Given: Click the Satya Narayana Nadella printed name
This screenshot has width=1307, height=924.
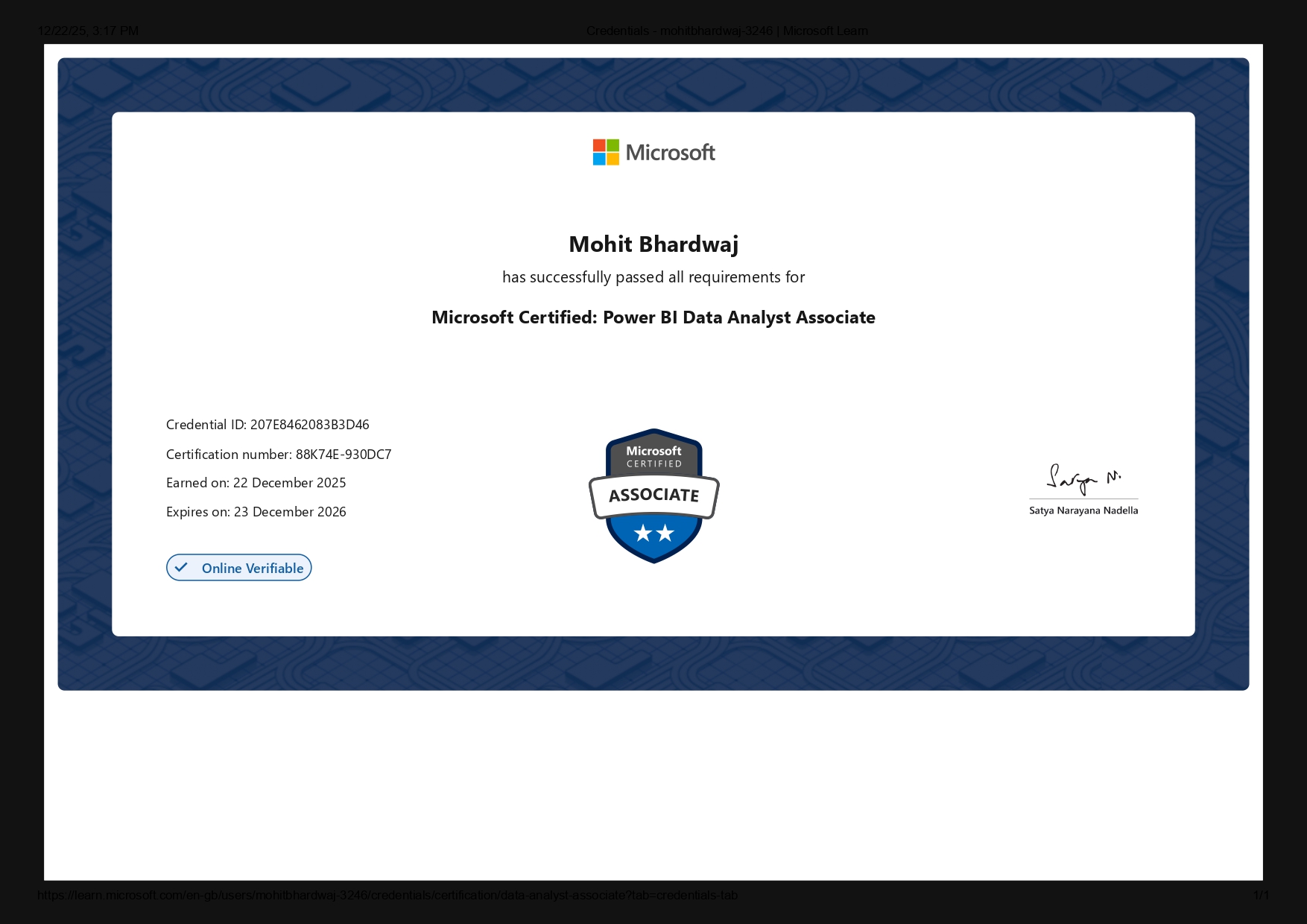Looking at the screenshot, I should [x=1083, y=510].
